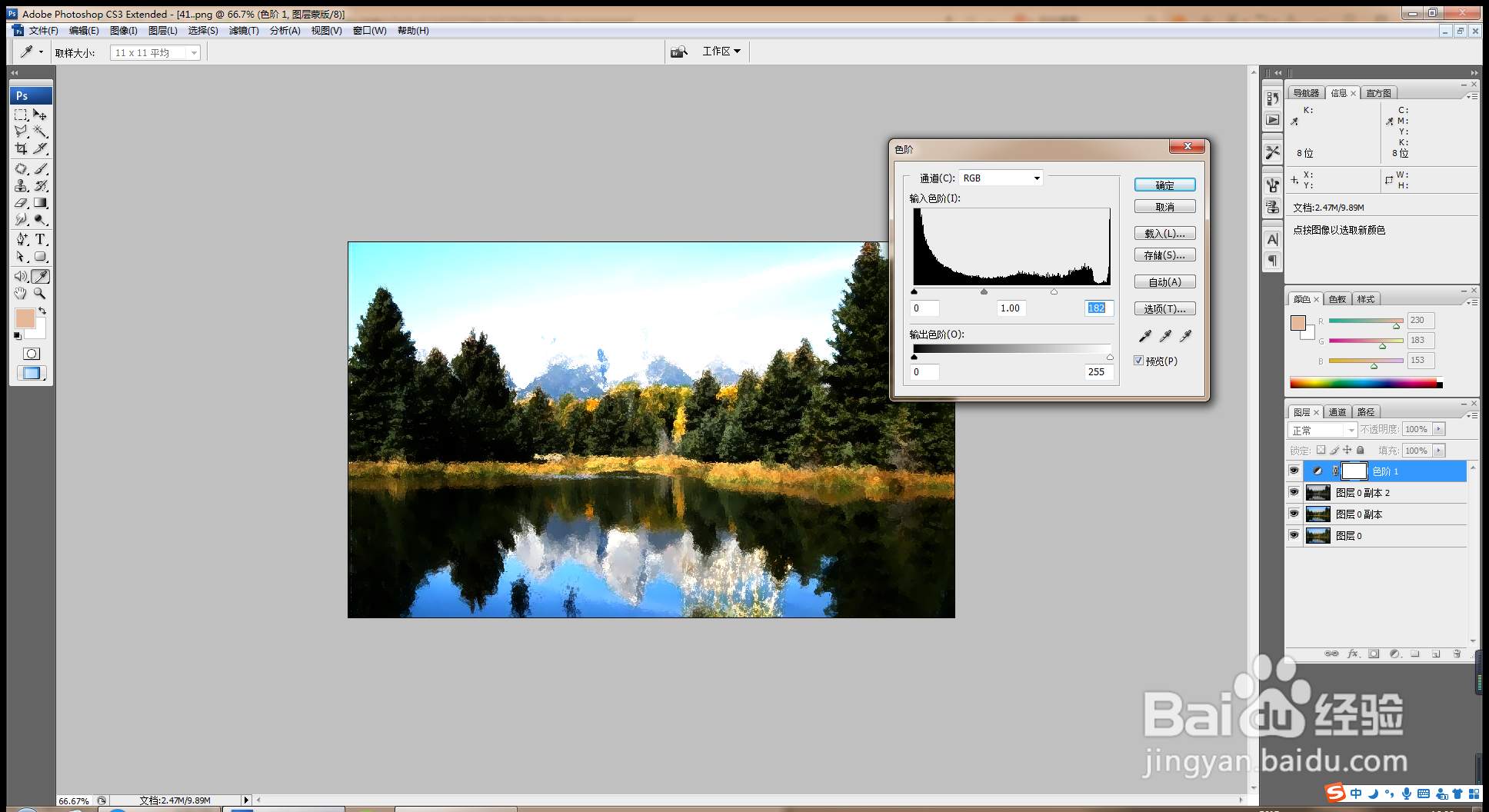Open Adobe Bridge from options bar
The height and width of the screenshot is (812, 1489).
(x=678, y=52)
